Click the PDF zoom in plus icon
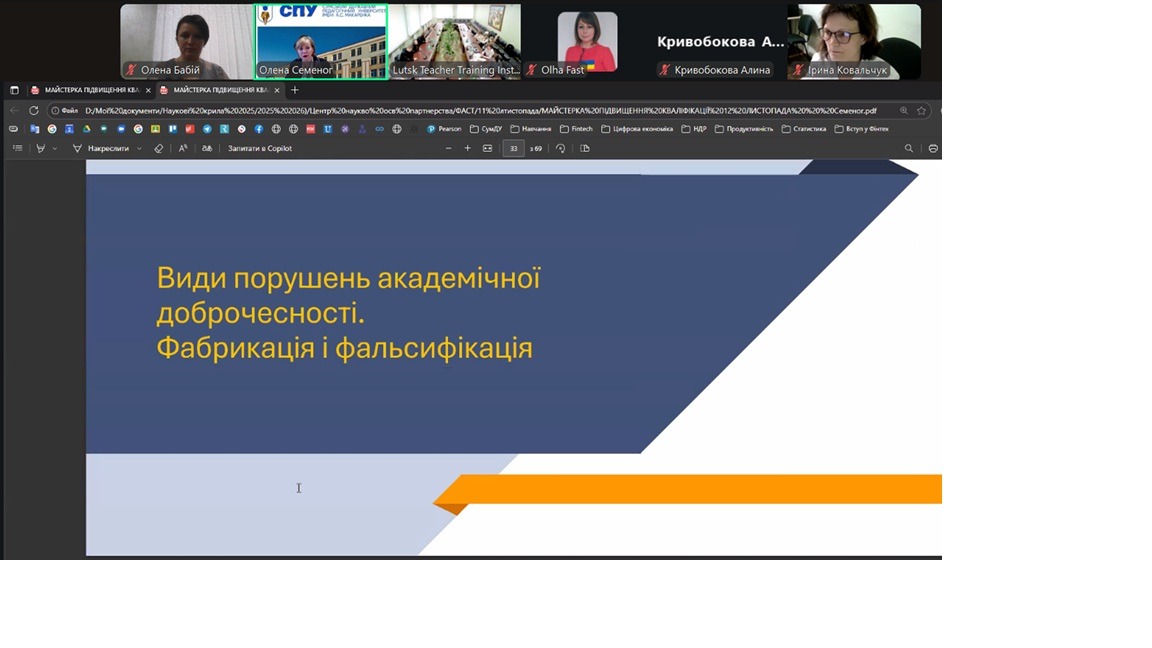Screen dimensions: 1152x648 pos(467,148)
